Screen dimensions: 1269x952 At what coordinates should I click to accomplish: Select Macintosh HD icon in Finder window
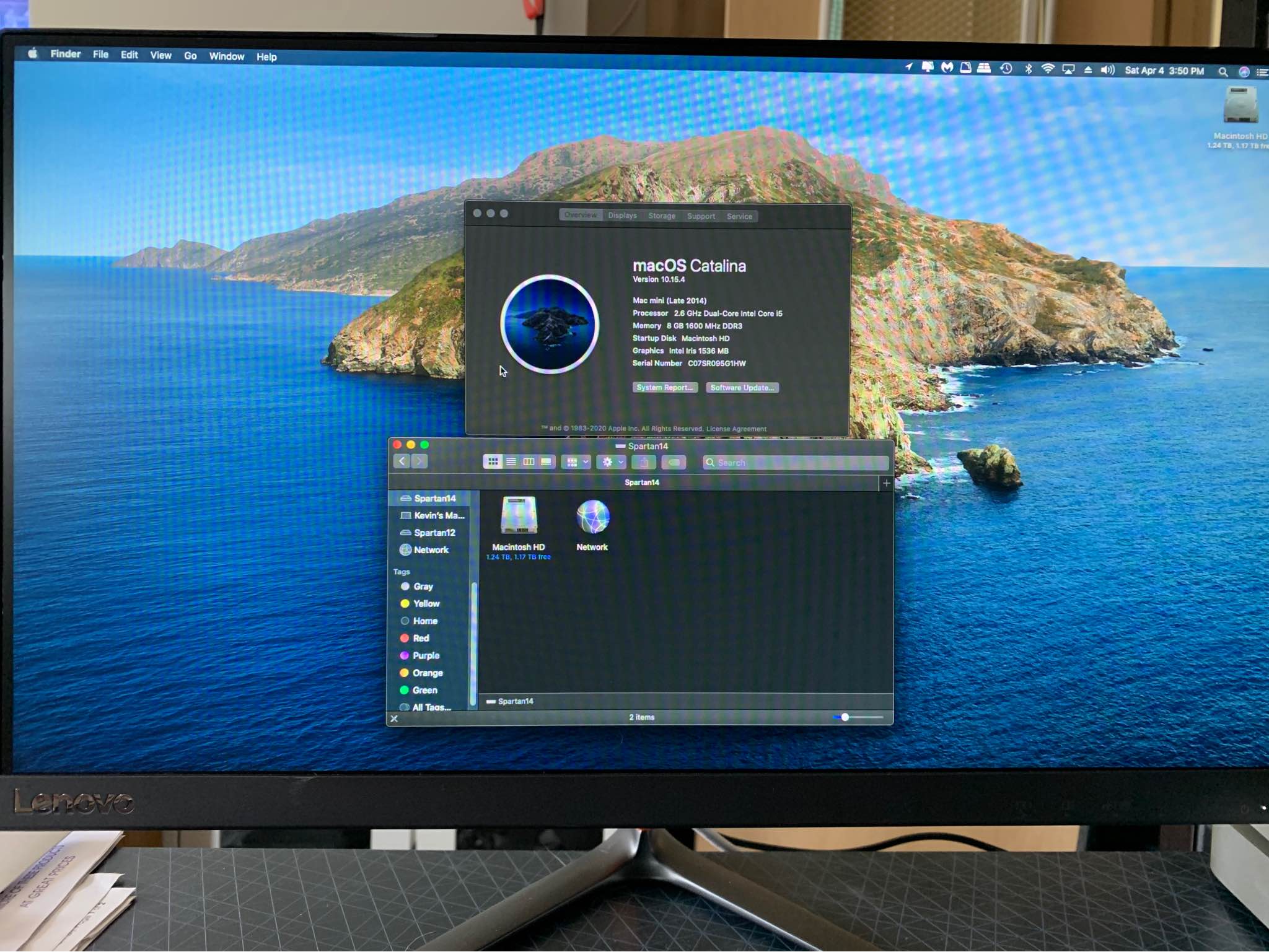tap(519, 516)
